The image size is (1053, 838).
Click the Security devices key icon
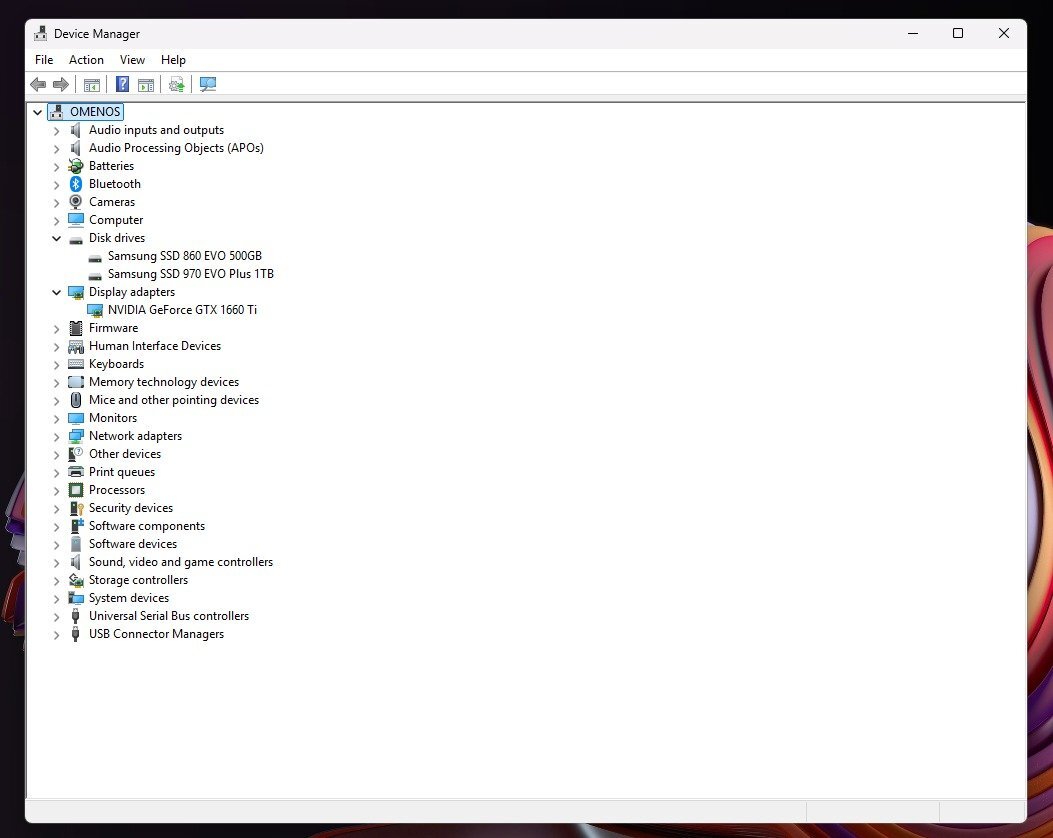click(77, 508)
